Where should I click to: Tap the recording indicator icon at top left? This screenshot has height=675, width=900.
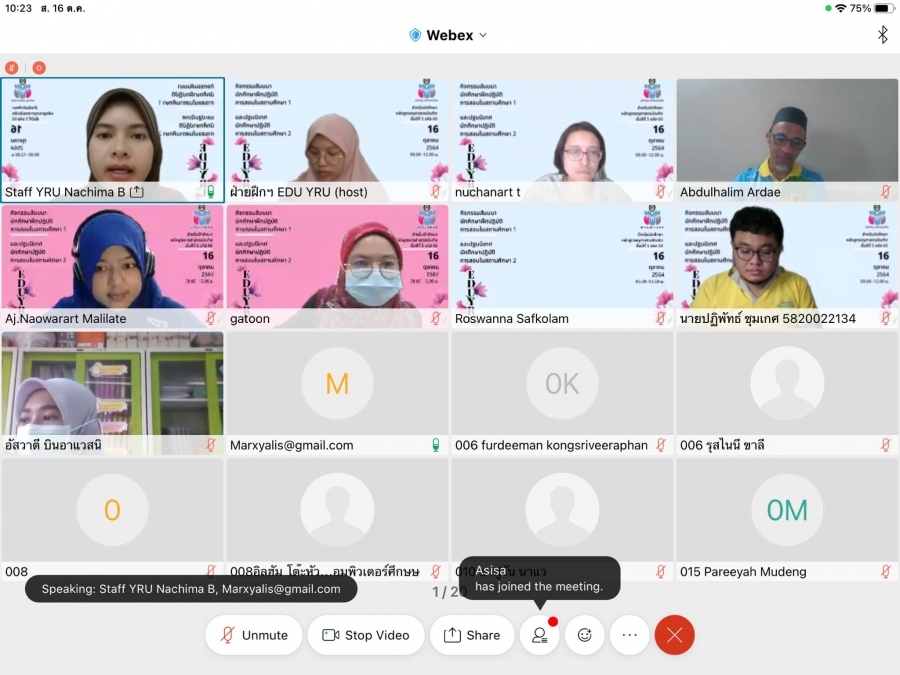pyautogui.click(x=39, y=68)
